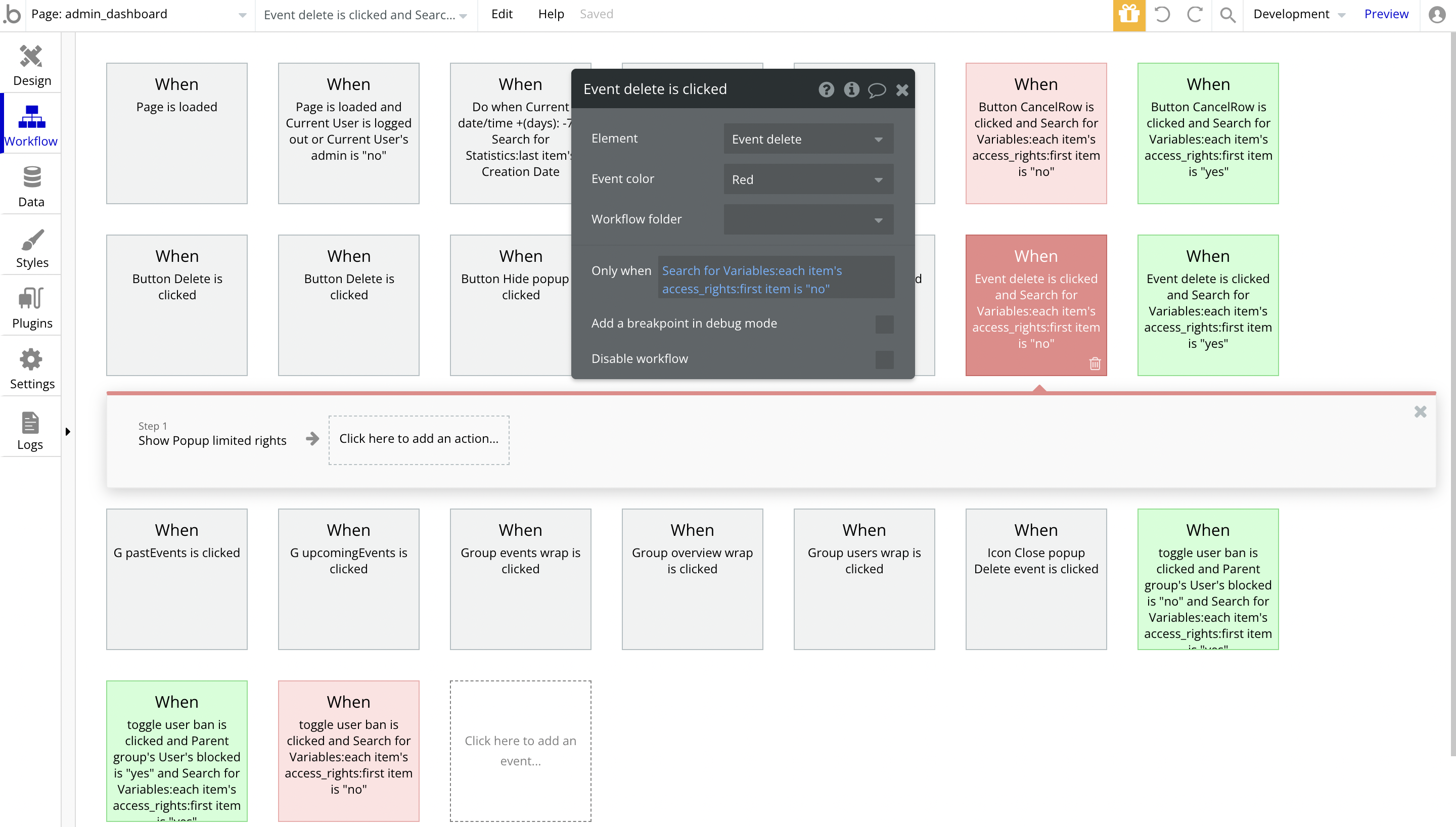Toggle the Disable workflow checkbox
This screenshot has width=1456, height=827.
coord(884,359)
